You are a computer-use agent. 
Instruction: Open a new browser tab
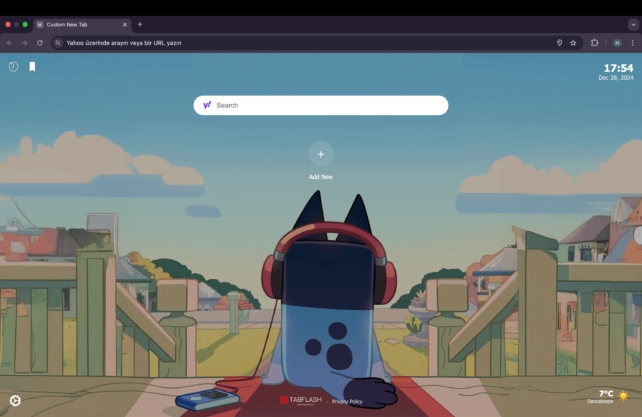[x=140, y=25]
